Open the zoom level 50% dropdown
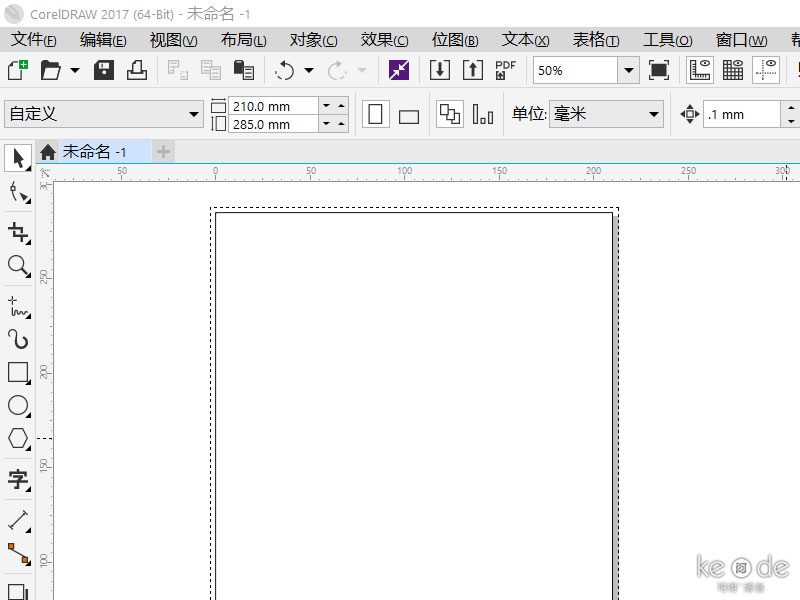Viewport: 800px width, 600px height. tap(628, 70)
